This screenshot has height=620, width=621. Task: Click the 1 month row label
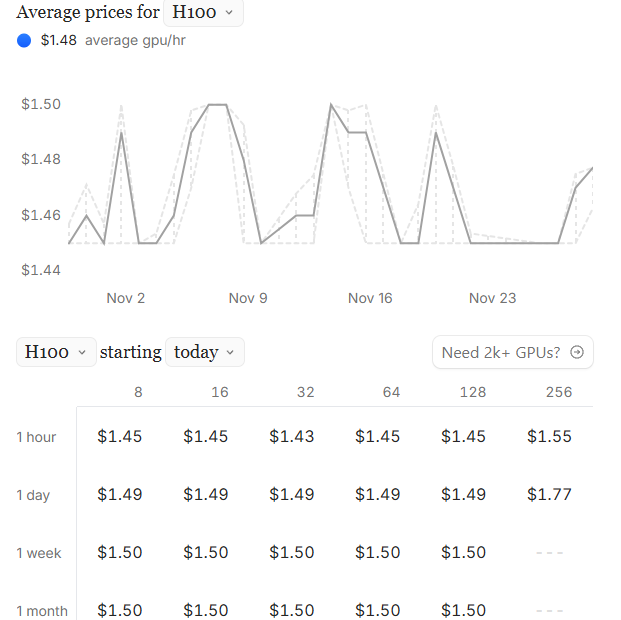(x=41, y=610)
